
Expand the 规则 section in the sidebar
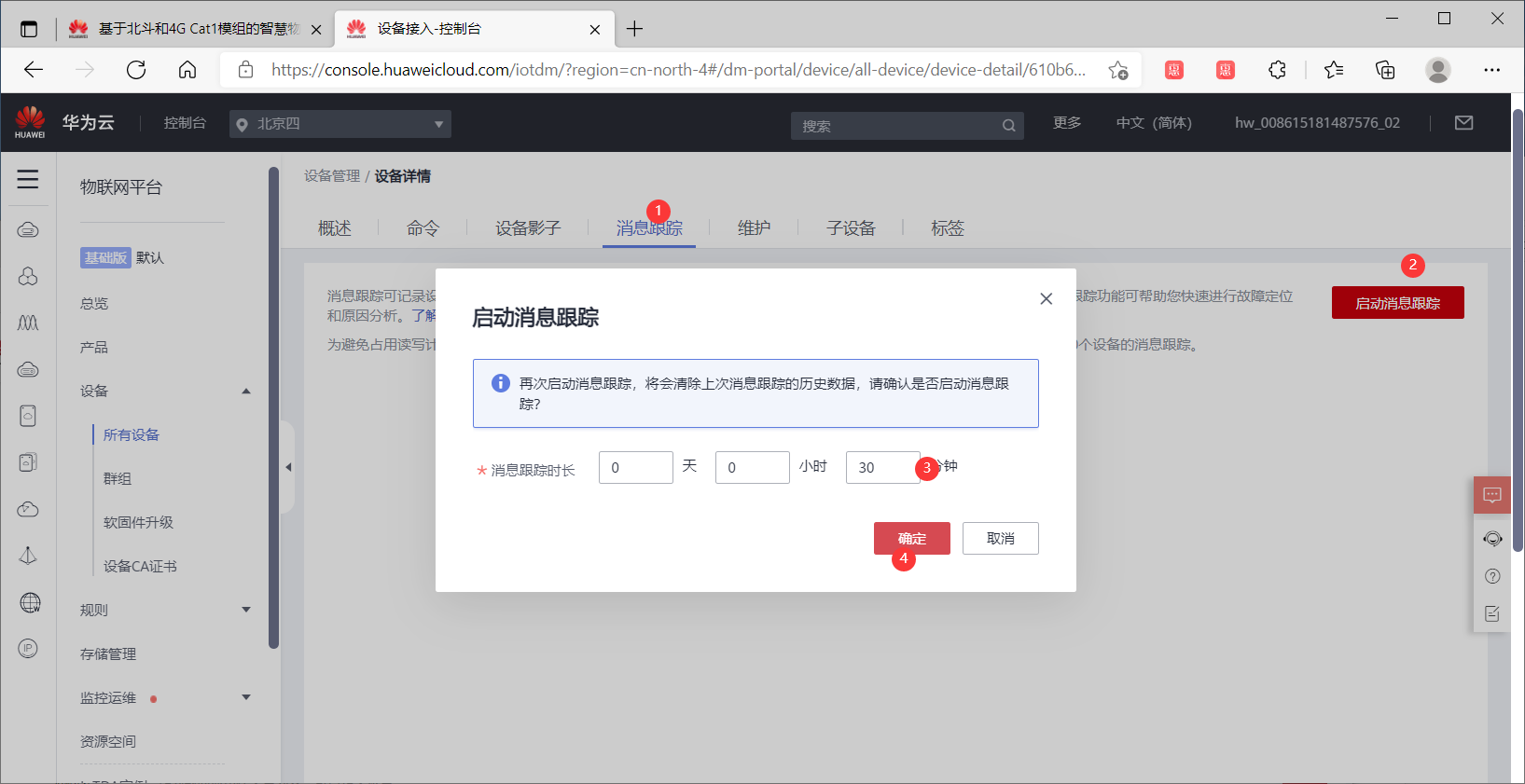click(246, 610)
